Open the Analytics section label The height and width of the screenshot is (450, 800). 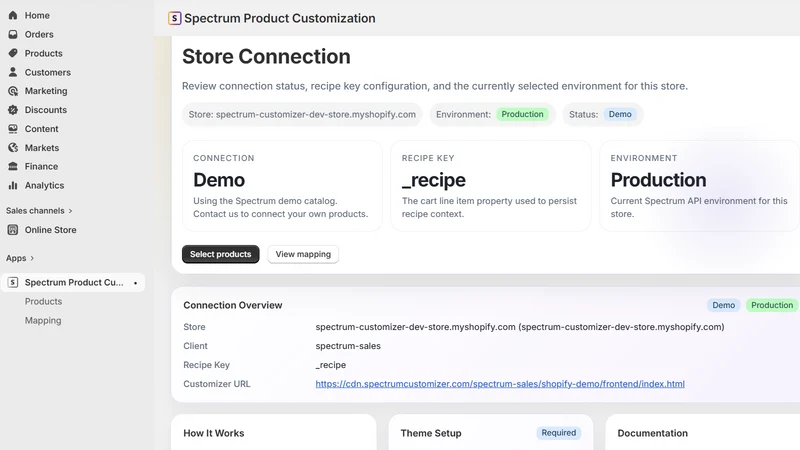pyautogui.click(x=44, y=185)
